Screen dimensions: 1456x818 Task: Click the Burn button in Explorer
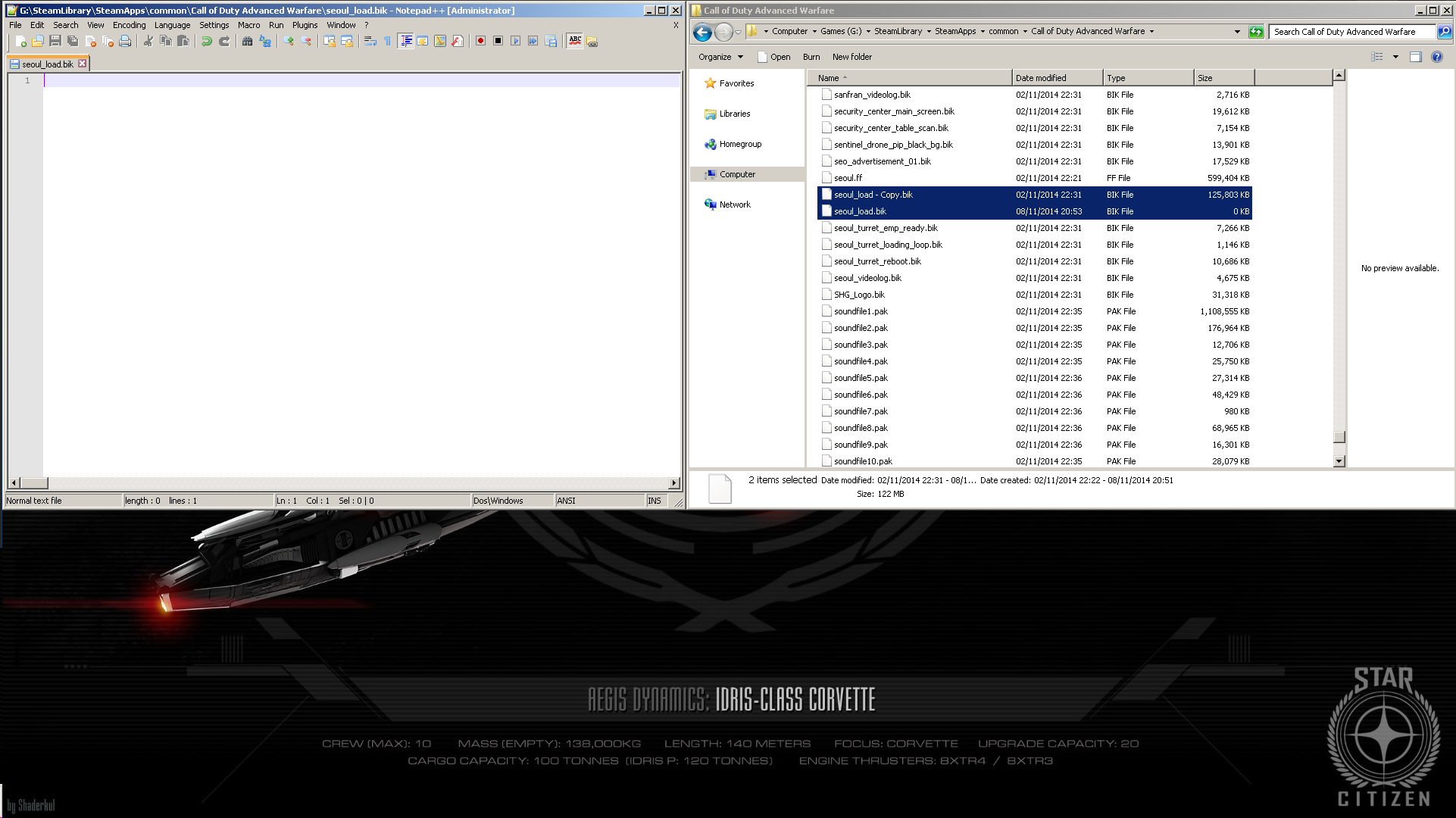click(x=811, y=57)
